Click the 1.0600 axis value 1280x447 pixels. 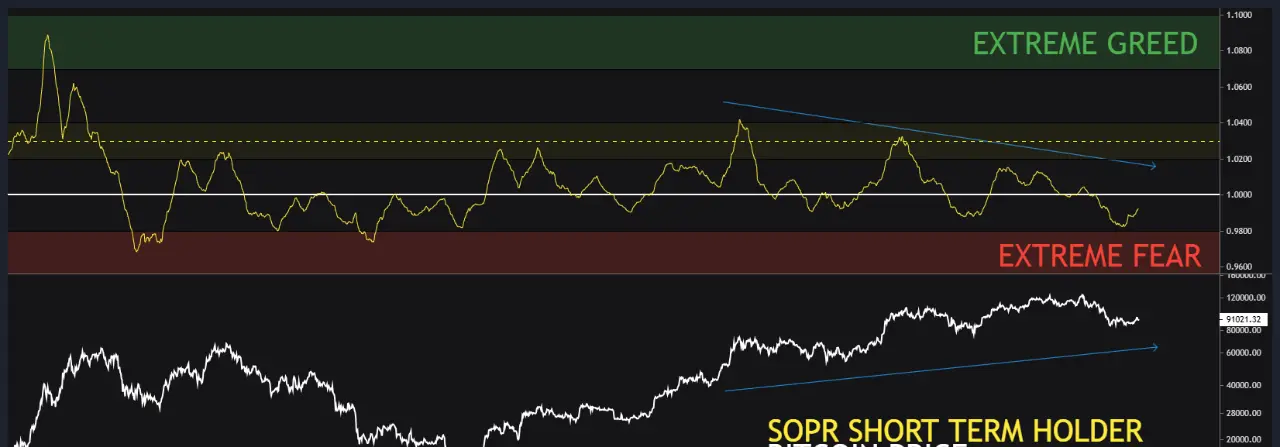click(x=1240, y=87)
